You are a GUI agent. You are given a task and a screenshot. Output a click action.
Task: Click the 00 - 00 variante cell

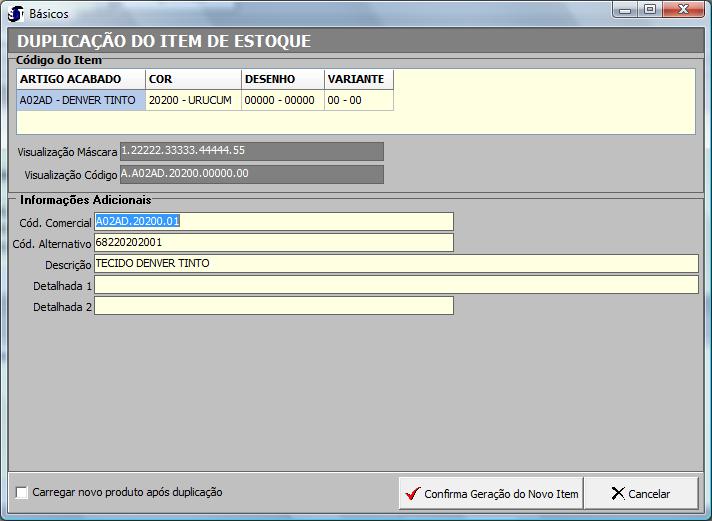click(x=358, y=100)
